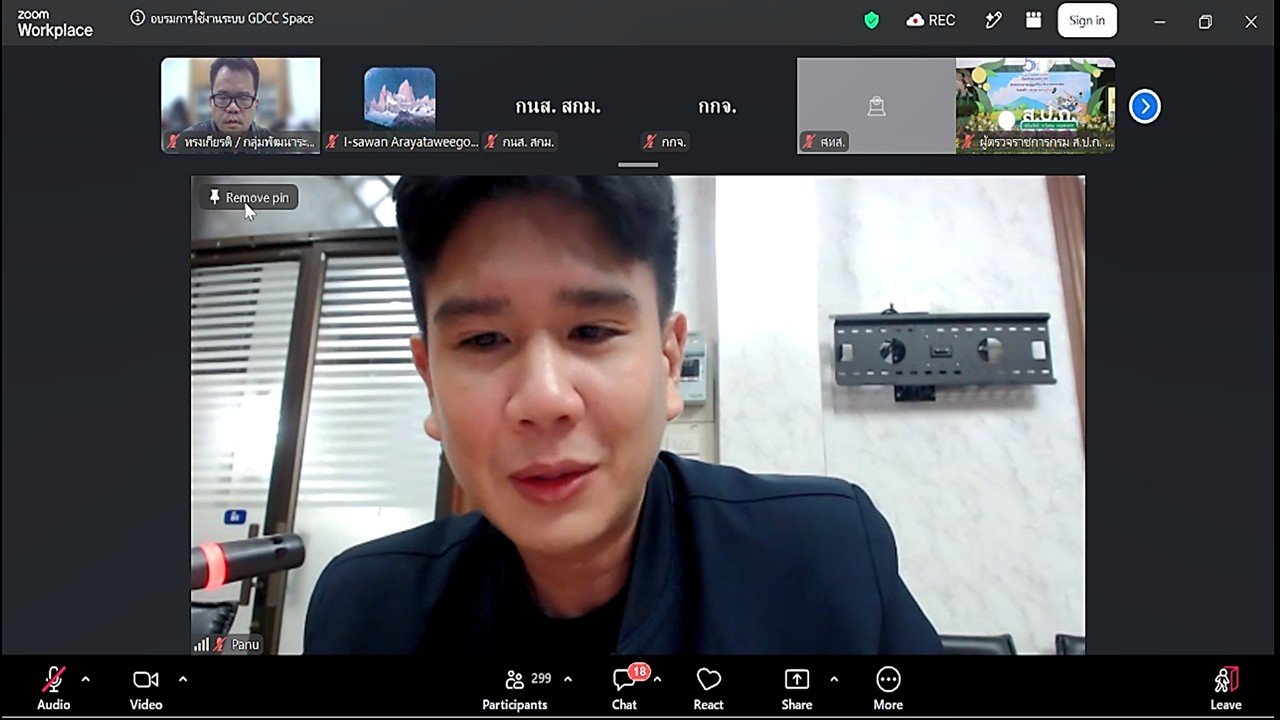Expand chat options caret
This screenshot has width=1280, height=720.
click(x=657, y=680)
